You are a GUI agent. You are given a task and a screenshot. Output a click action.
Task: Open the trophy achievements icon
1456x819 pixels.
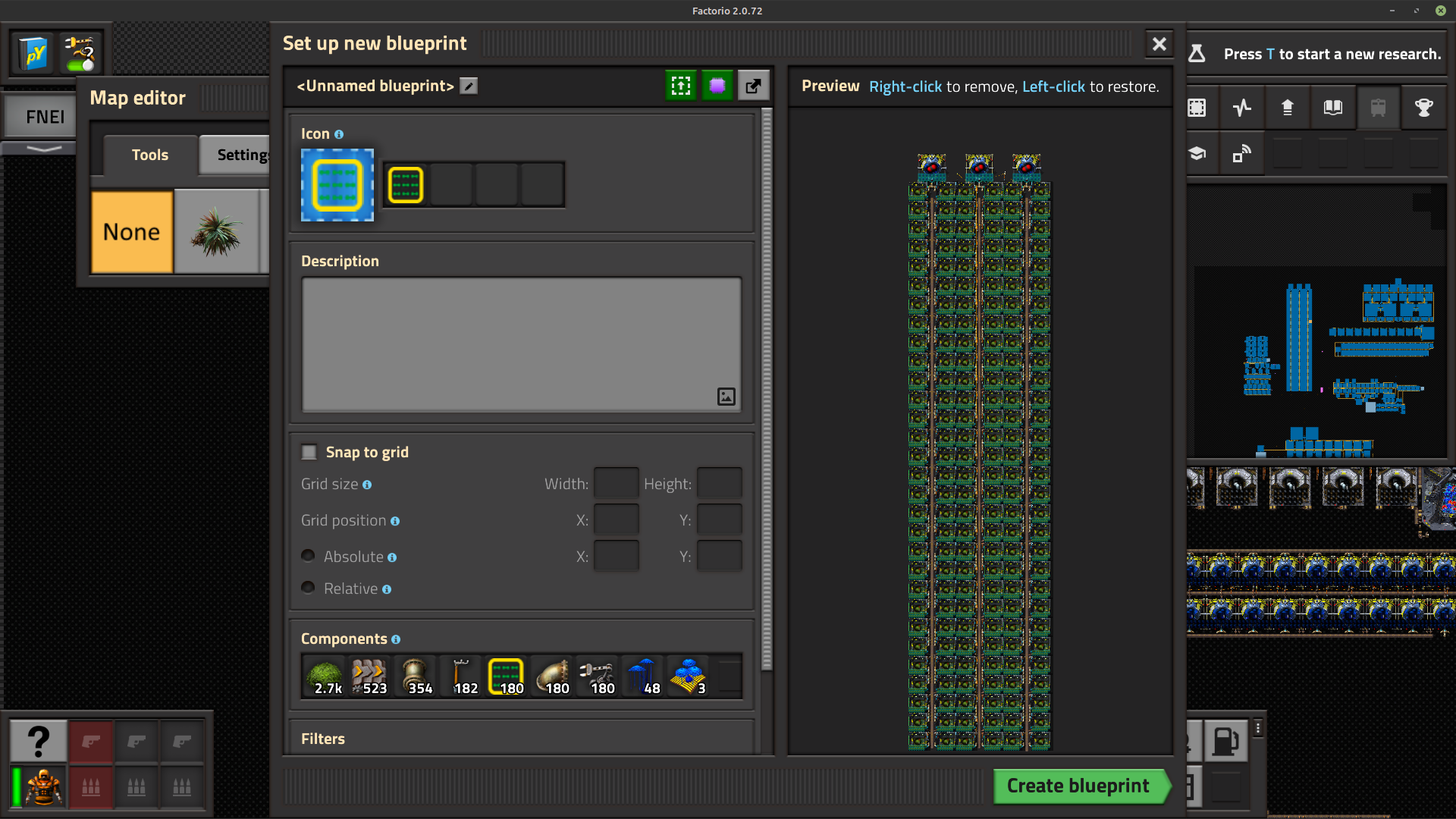click(x=1423, y=108)
